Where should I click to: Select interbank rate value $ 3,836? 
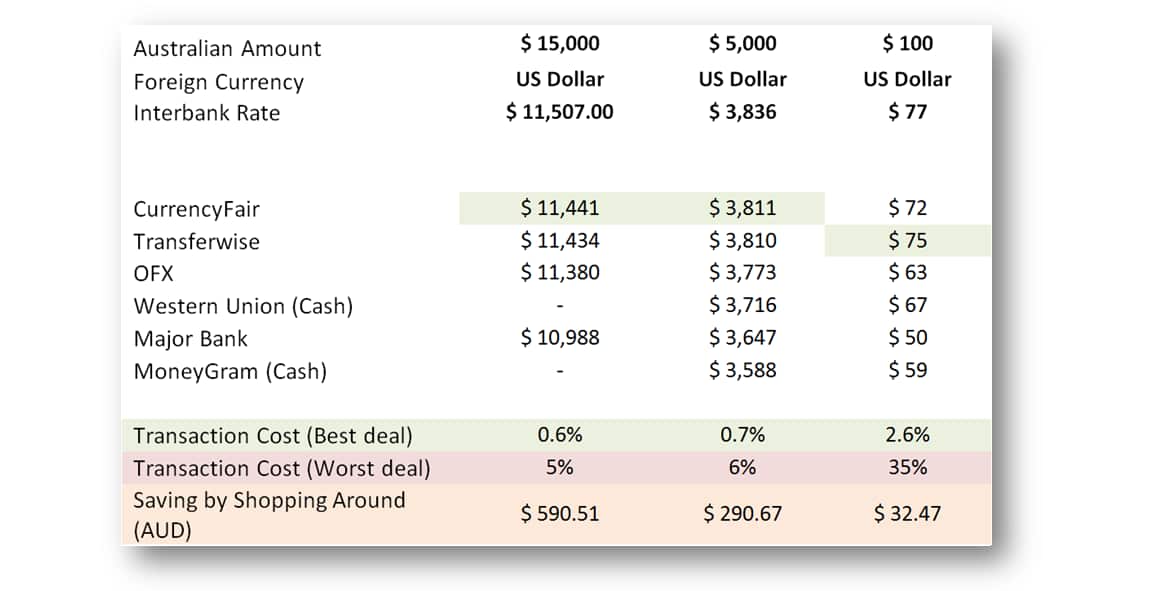pyautogui.click(x=742, y=112)
